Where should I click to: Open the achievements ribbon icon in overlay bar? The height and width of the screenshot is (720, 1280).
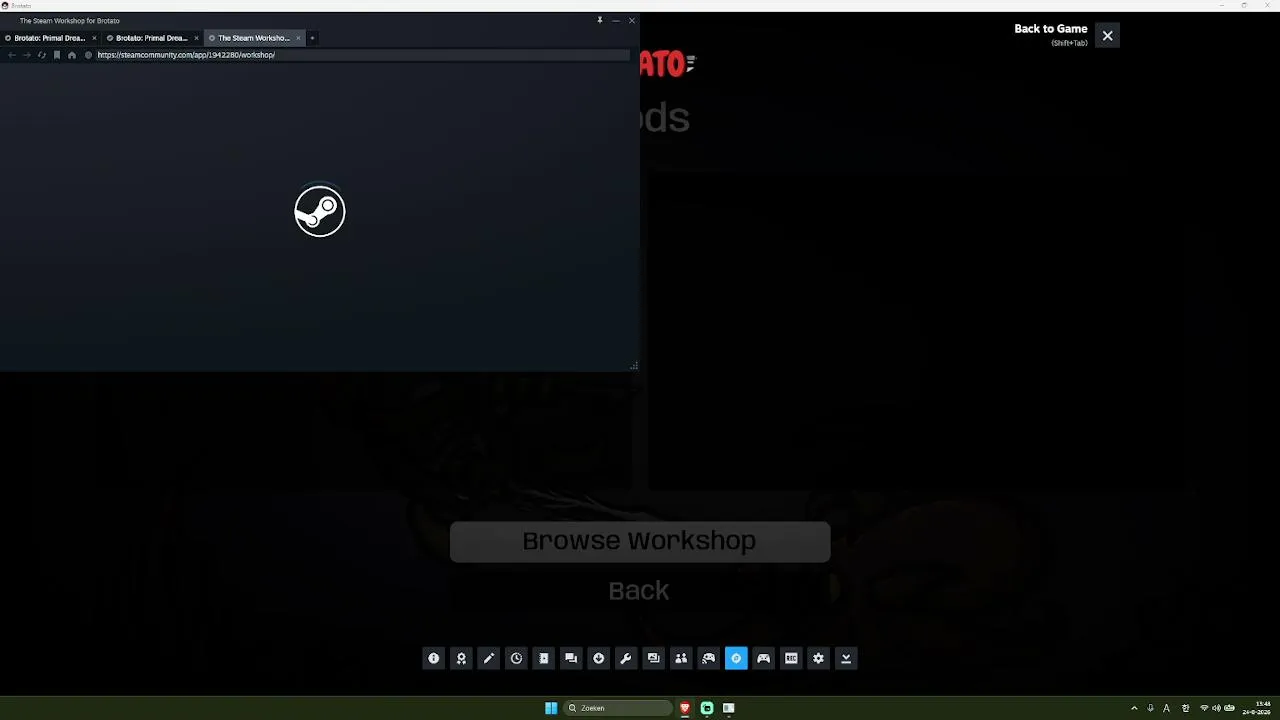(461, 658)
